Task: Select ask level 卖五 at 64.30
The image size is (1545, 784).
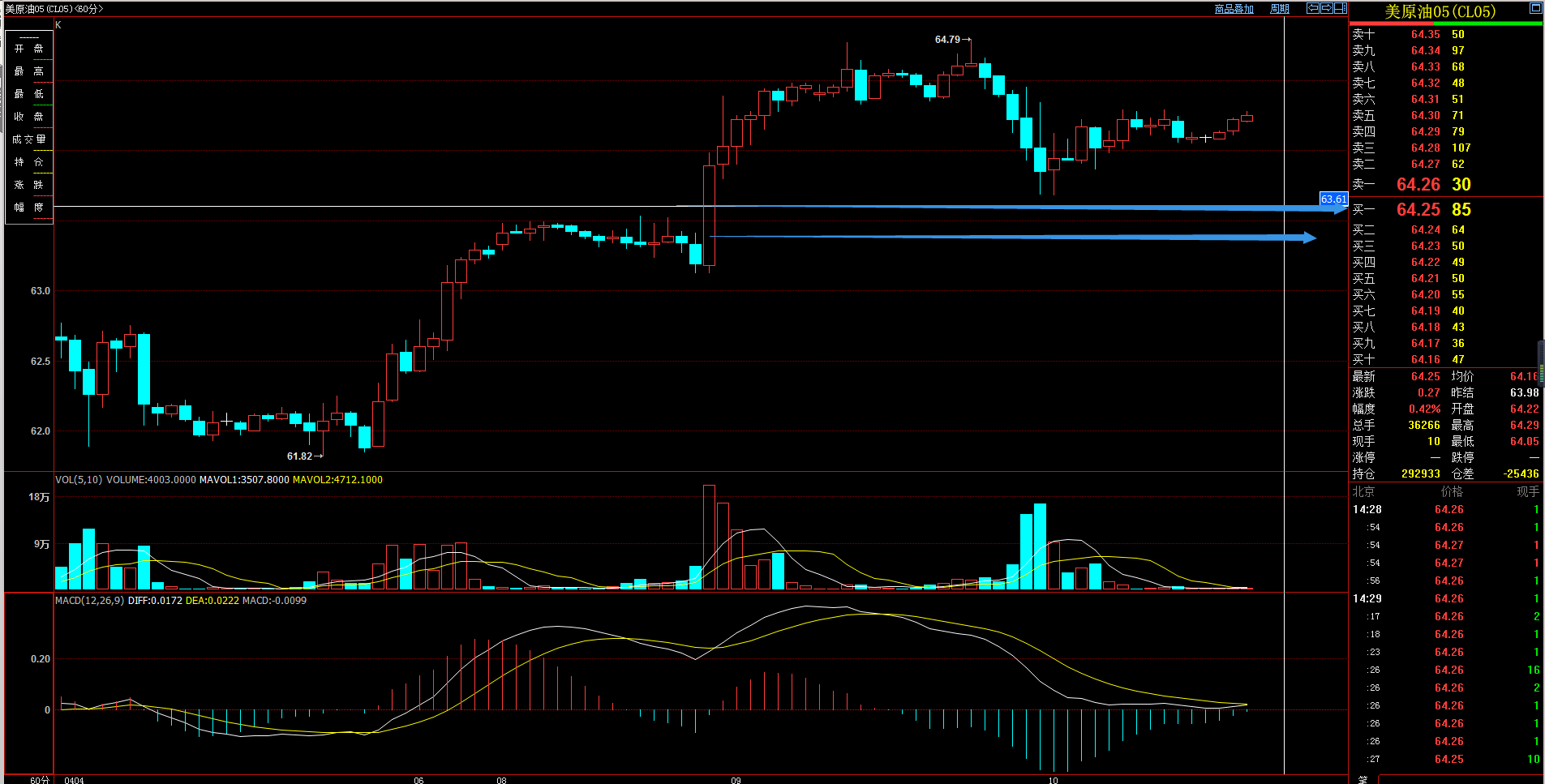Action: coord(1446,115)
